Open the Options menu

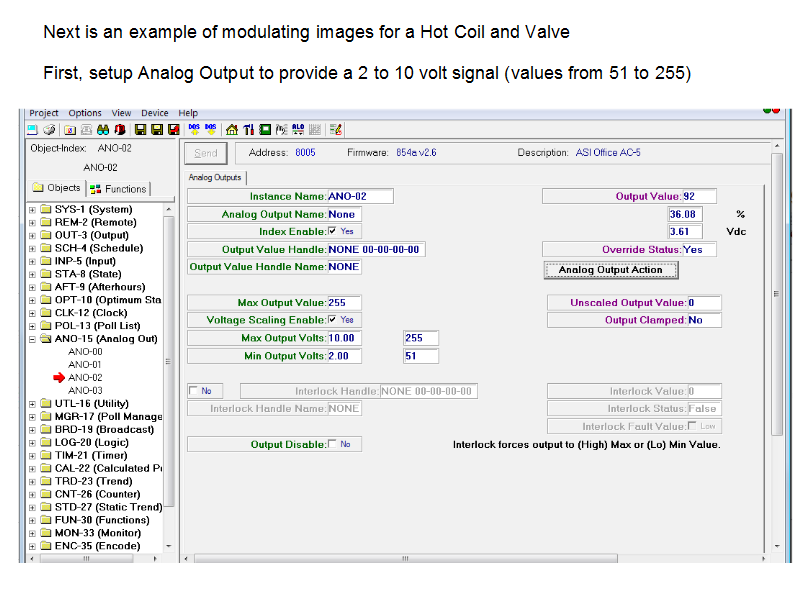coord(85,113)
